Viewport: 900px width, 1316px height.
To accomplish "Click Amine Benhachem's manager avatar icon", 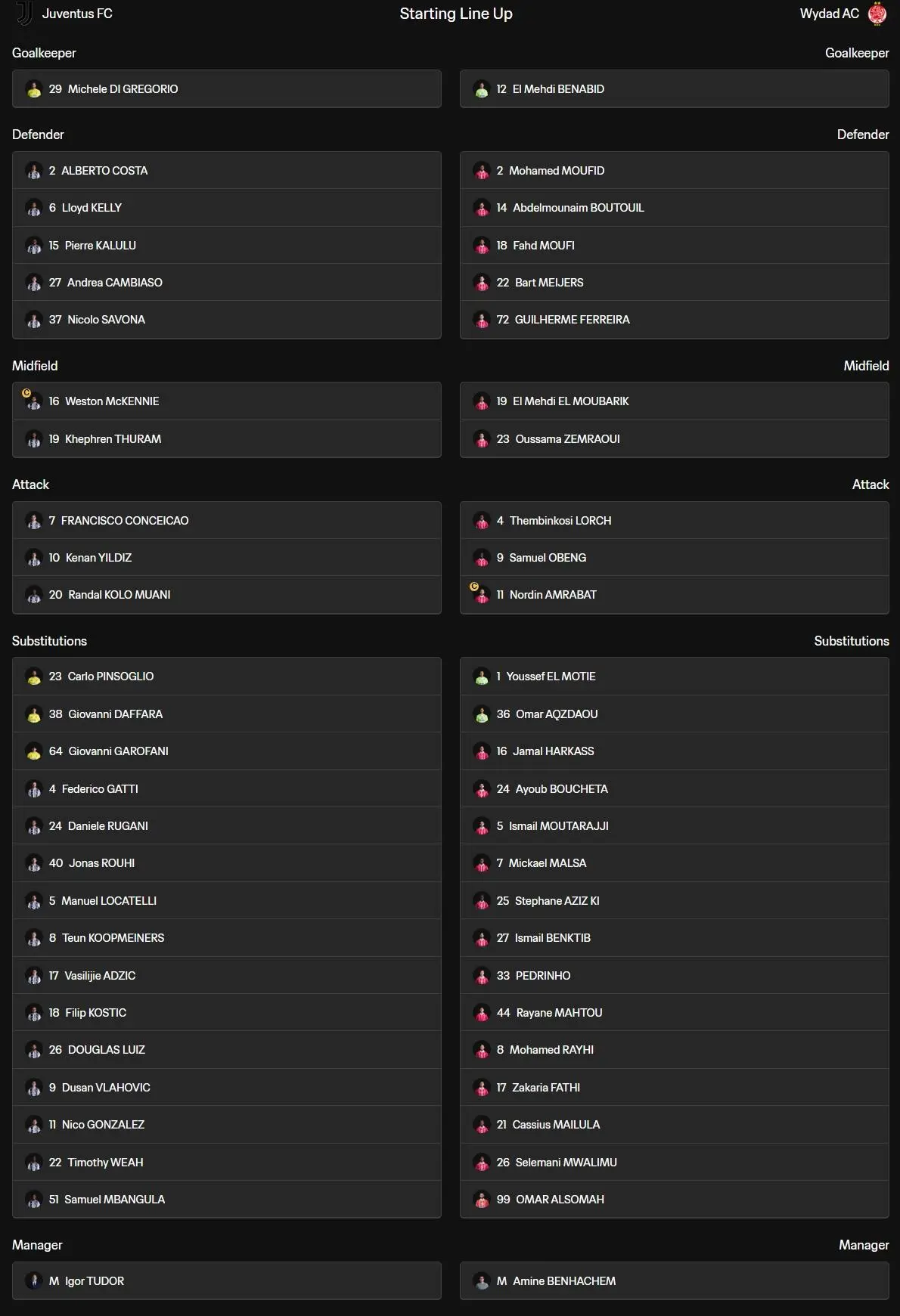I will 482,1281.
